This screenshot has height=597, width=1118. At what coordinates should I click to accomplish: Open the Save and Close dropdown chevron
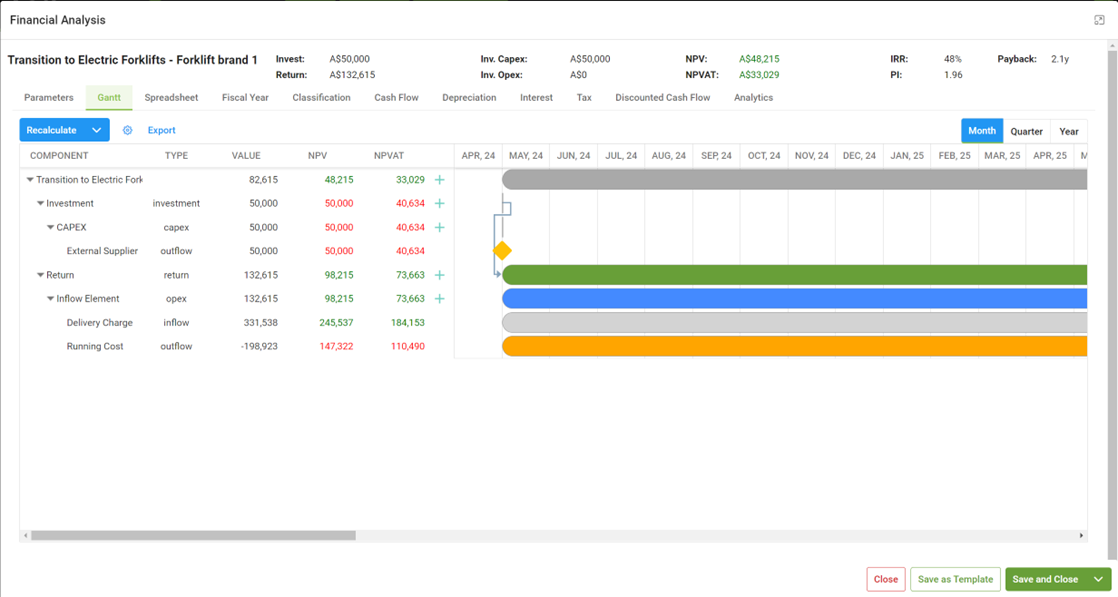[1096, 578]
